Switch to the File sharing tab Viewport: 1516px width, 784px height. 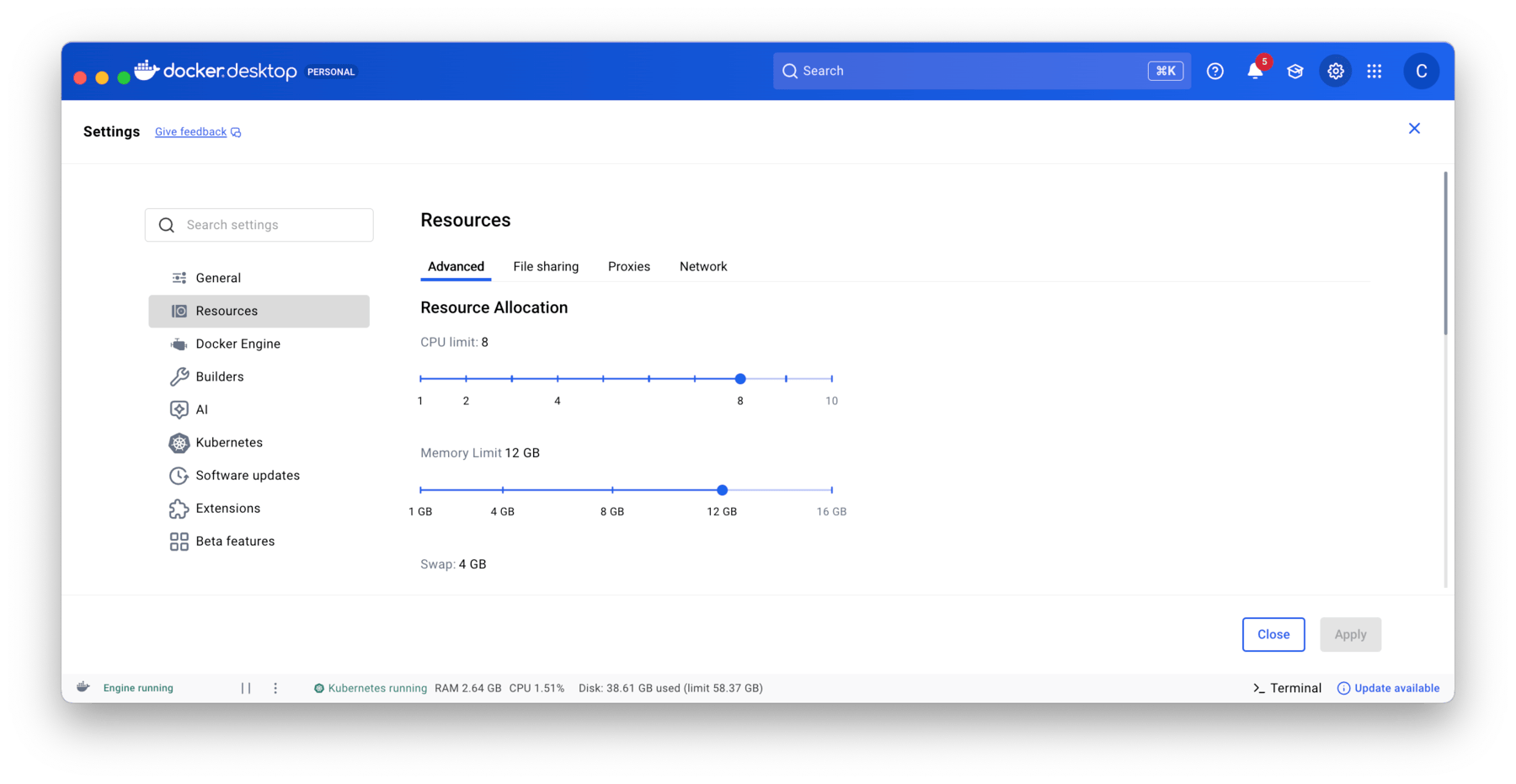click(546, 266)
